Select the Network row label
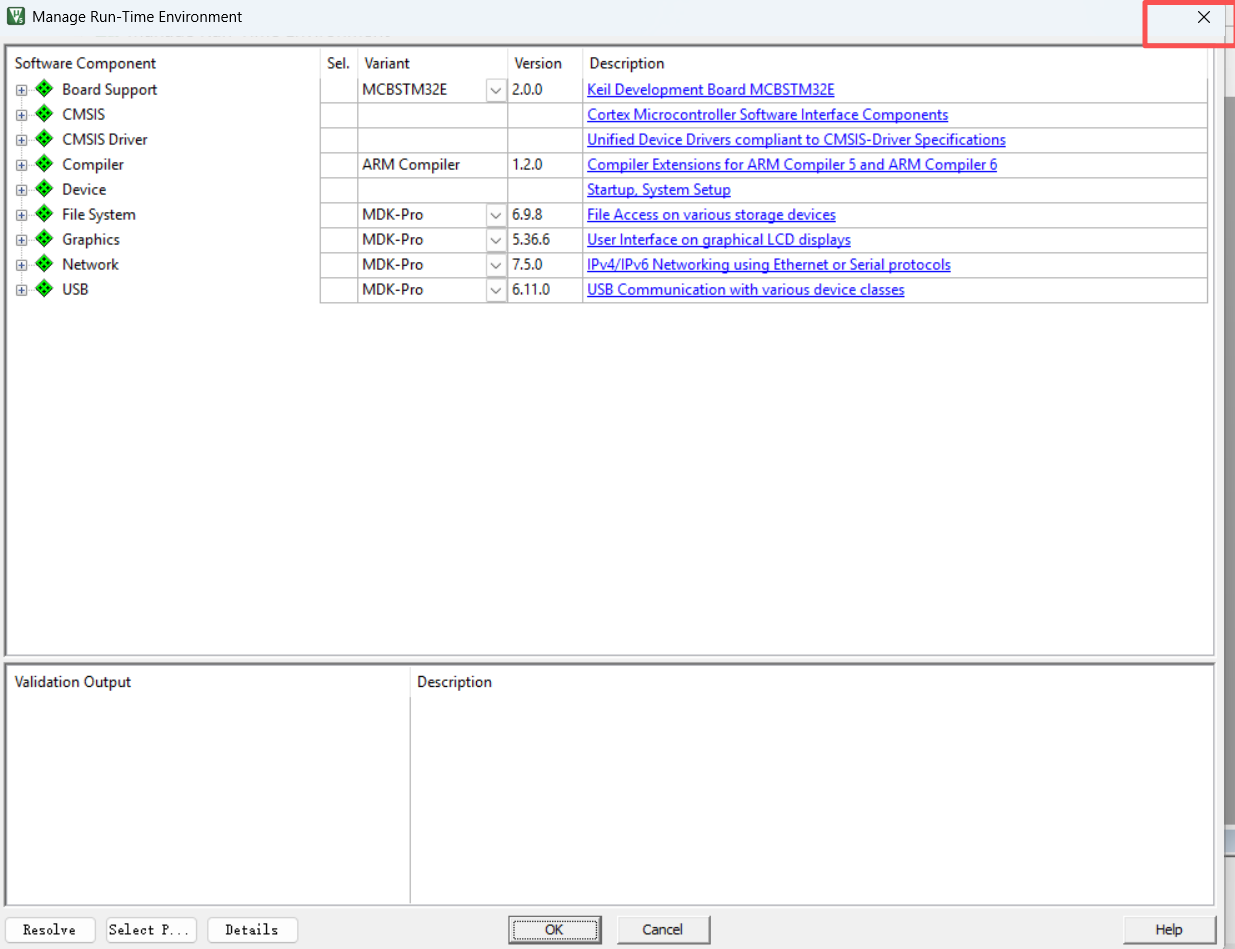The image size is (1235, 949). pos(90,265)
